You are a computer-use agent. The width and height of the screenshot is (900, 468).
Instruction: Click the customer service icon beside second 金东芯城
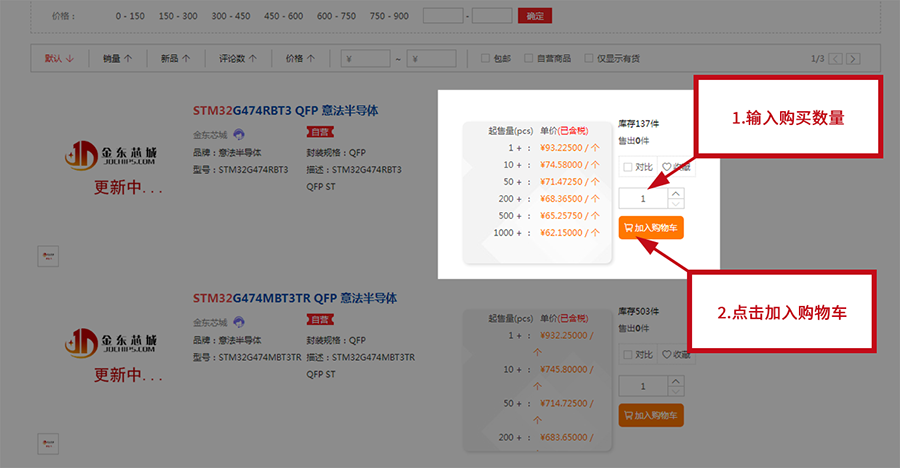coord(239,322)
